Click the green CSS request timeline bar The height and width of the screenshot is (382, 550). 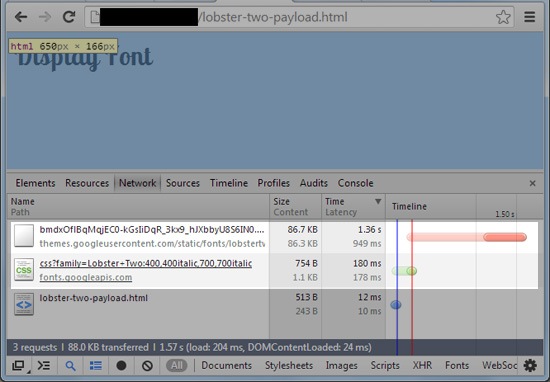coord(404,271)
